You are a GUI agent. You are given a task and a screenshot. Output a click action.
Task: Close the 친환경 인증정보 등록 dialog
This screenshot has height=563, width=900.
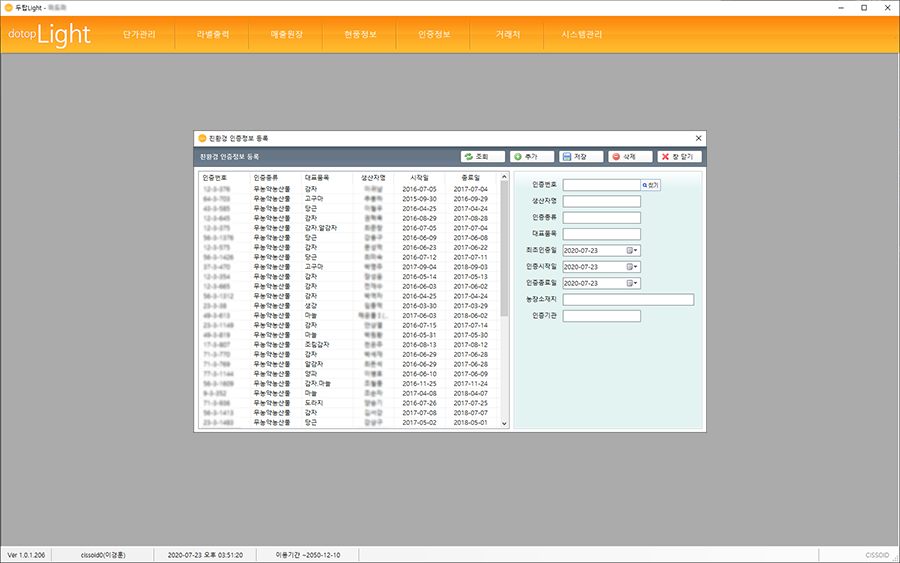[x=698, y=138]
